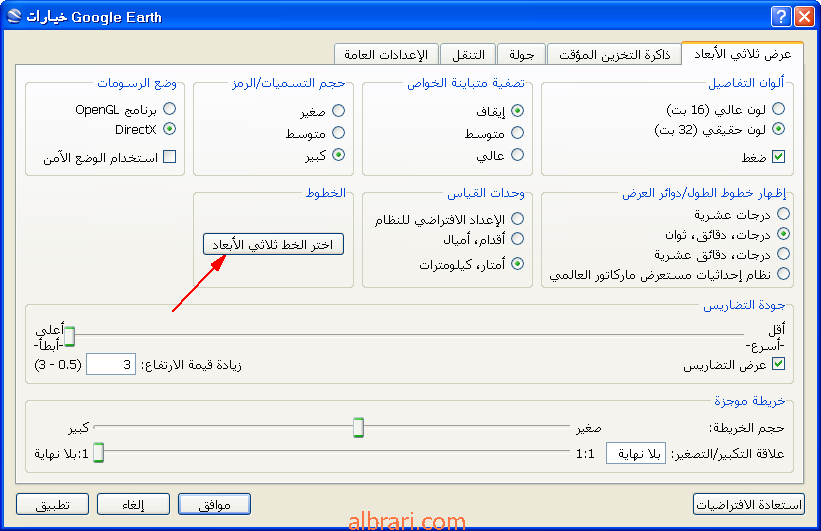Click استعادة الافتراضيات button
This screenshot has height=531, width=821.
point(749,504)
